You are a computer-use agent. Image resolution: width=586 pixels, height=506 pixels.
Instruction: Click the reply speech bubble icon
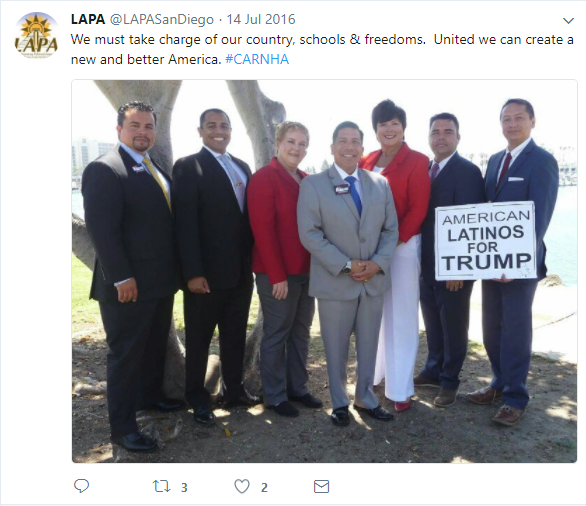coord(81,486)
